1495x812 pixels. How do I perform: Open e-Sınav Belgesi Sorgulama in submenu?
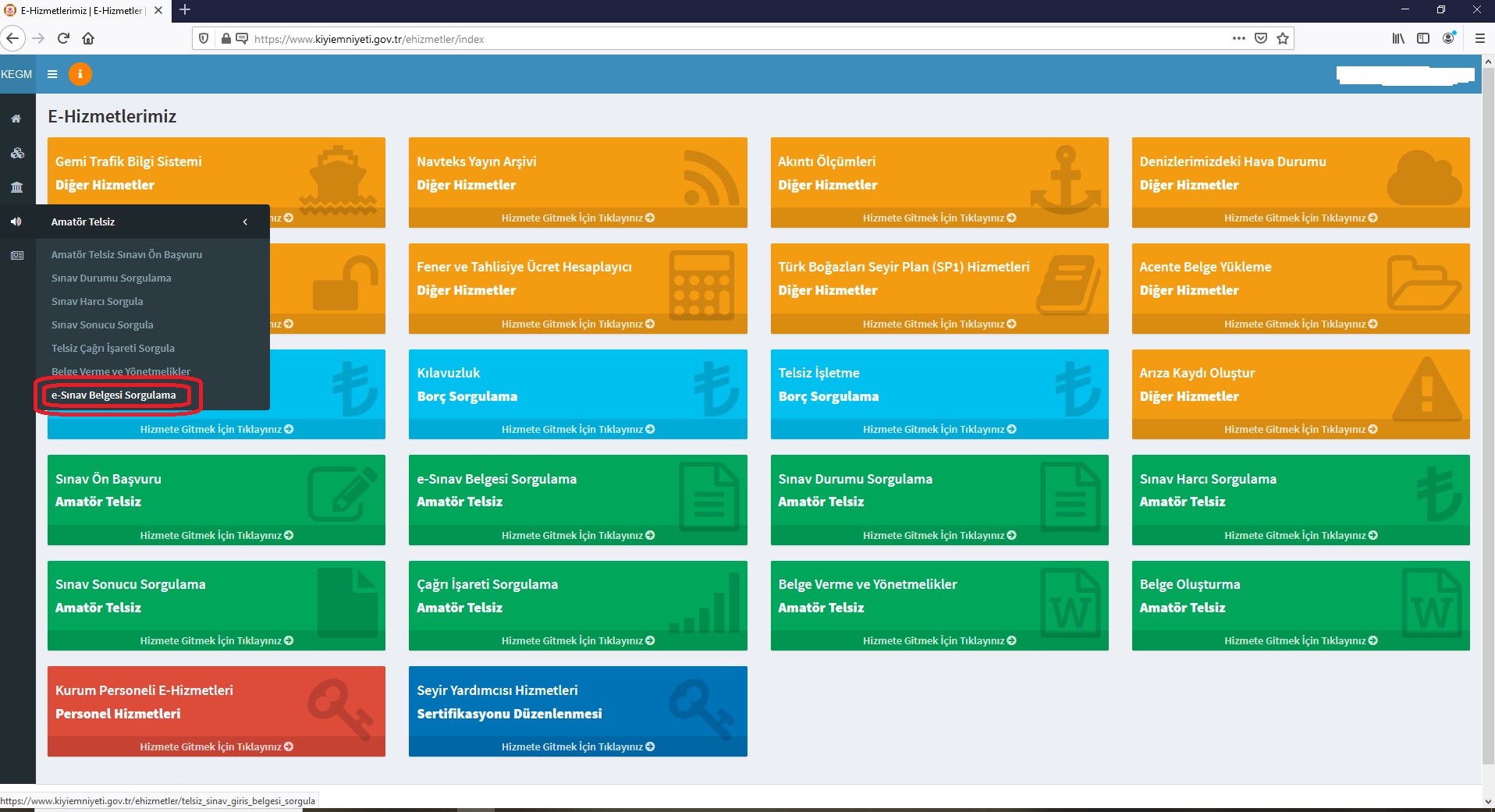tap(113, 395)
